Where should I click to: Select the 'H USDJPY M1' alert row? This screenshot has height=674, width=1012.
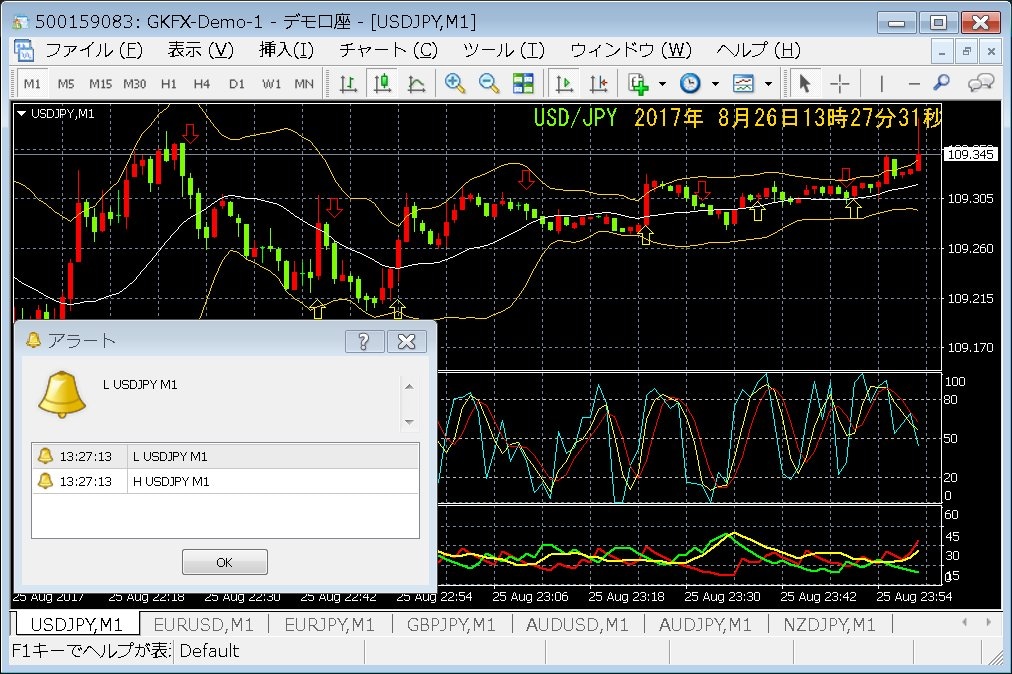(225, 482)
